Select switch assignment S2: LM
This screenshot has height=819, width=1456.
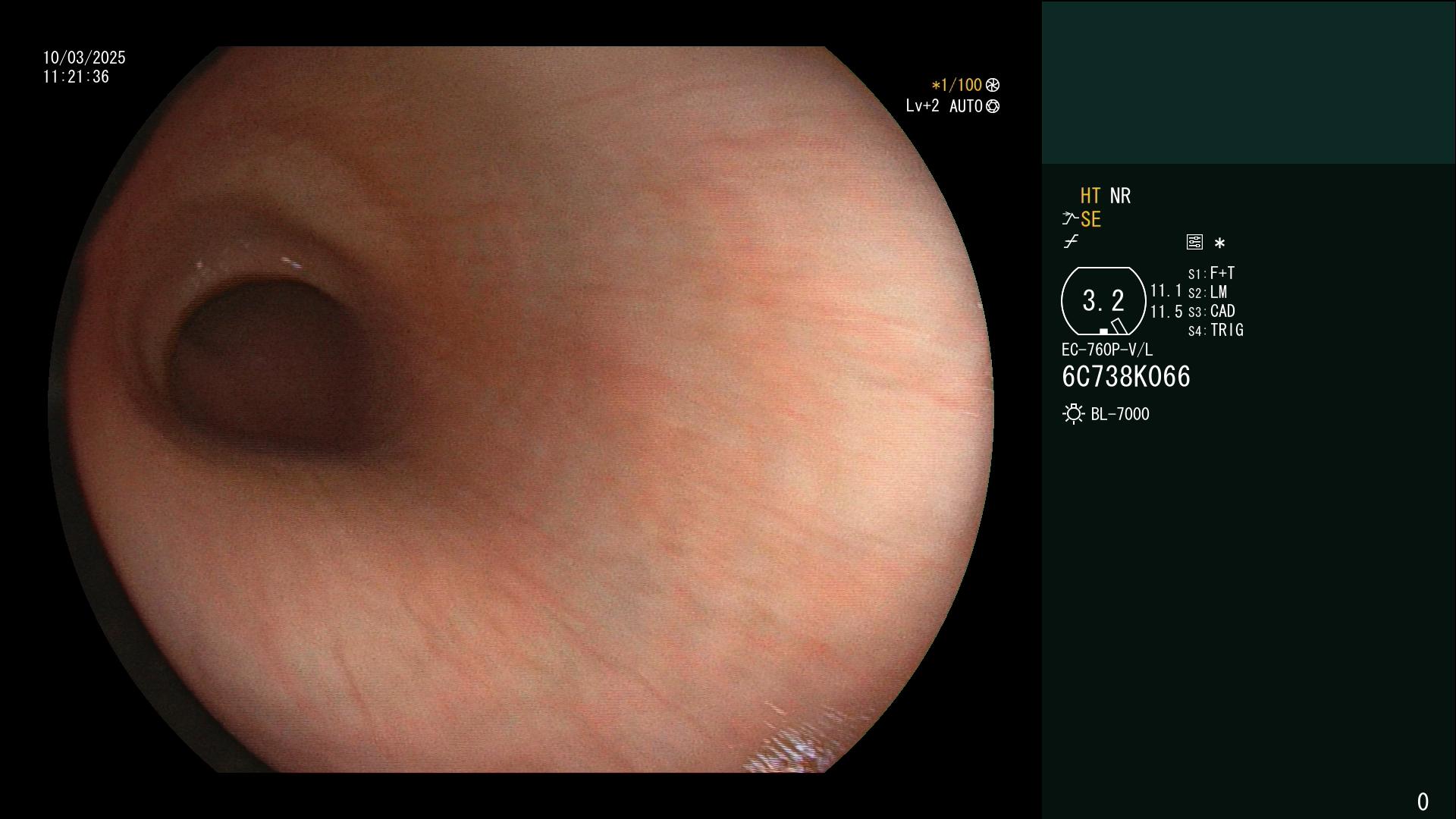[1207, 292]
